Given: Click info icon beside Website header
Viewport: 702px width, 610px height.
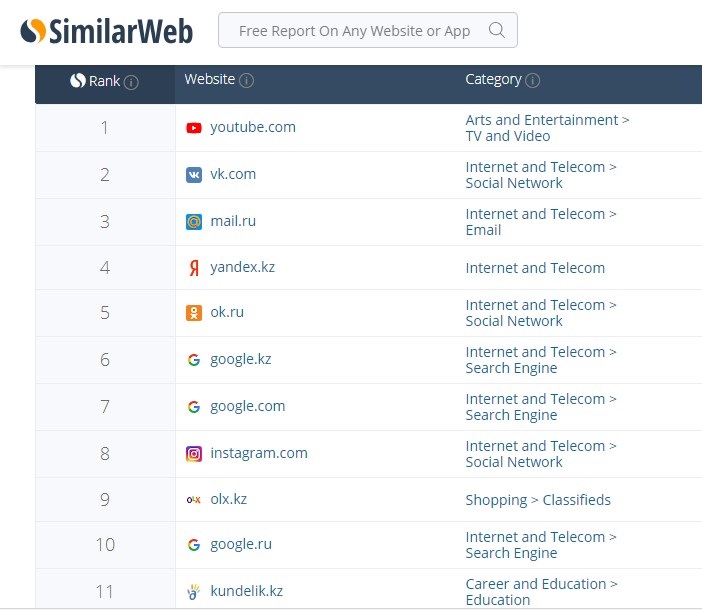Looking at the screenshot, I should (x=247, y=80).
